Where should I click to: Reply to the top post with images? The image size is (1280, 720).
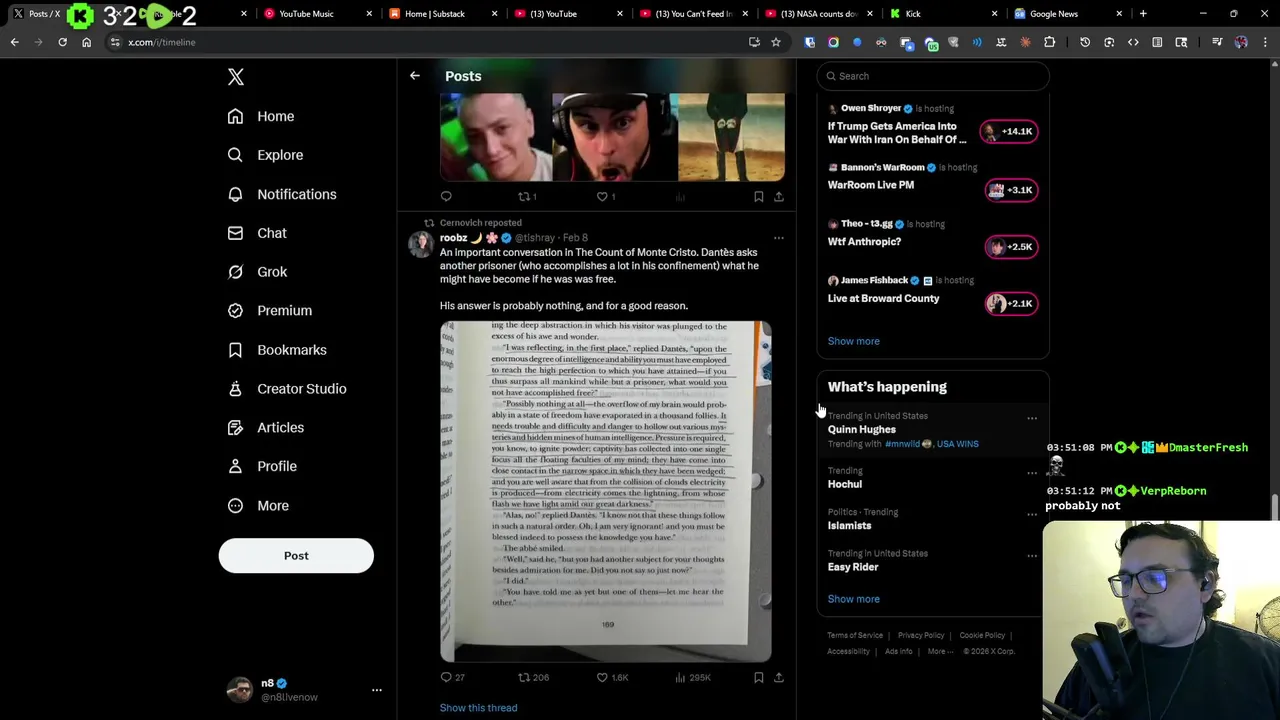446,197
